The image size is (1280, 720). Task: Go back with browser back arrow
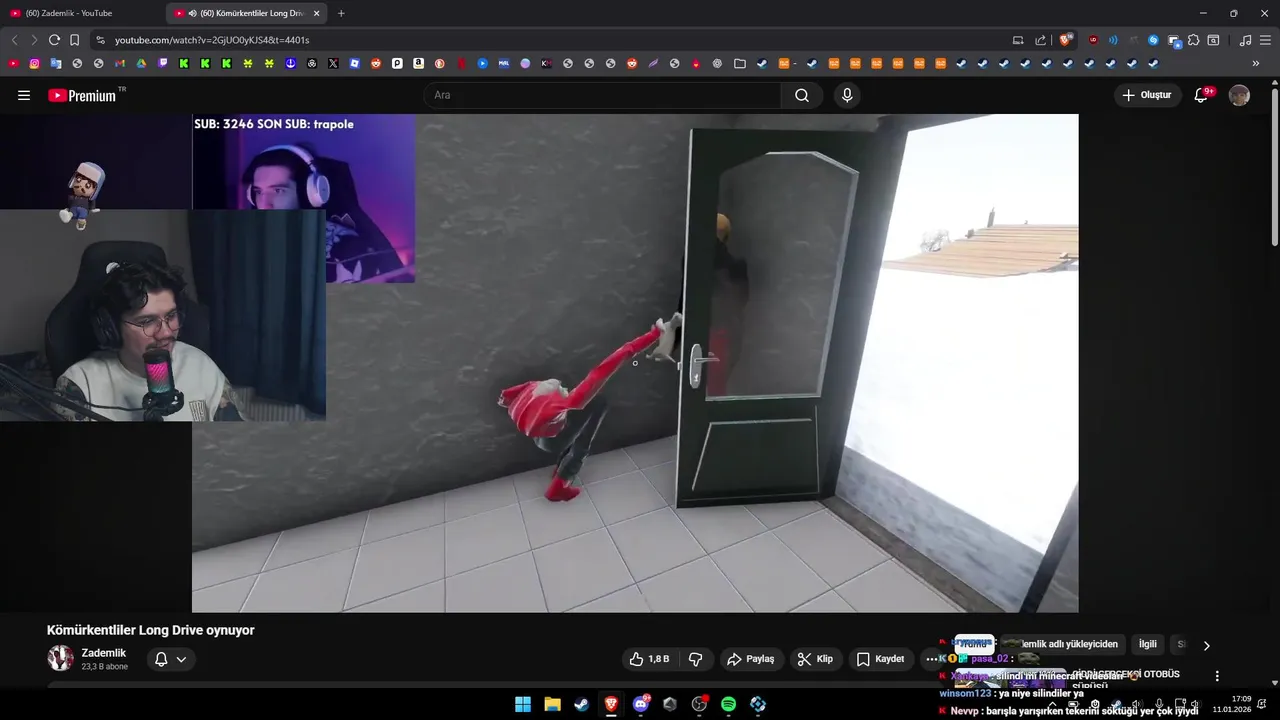14,40
